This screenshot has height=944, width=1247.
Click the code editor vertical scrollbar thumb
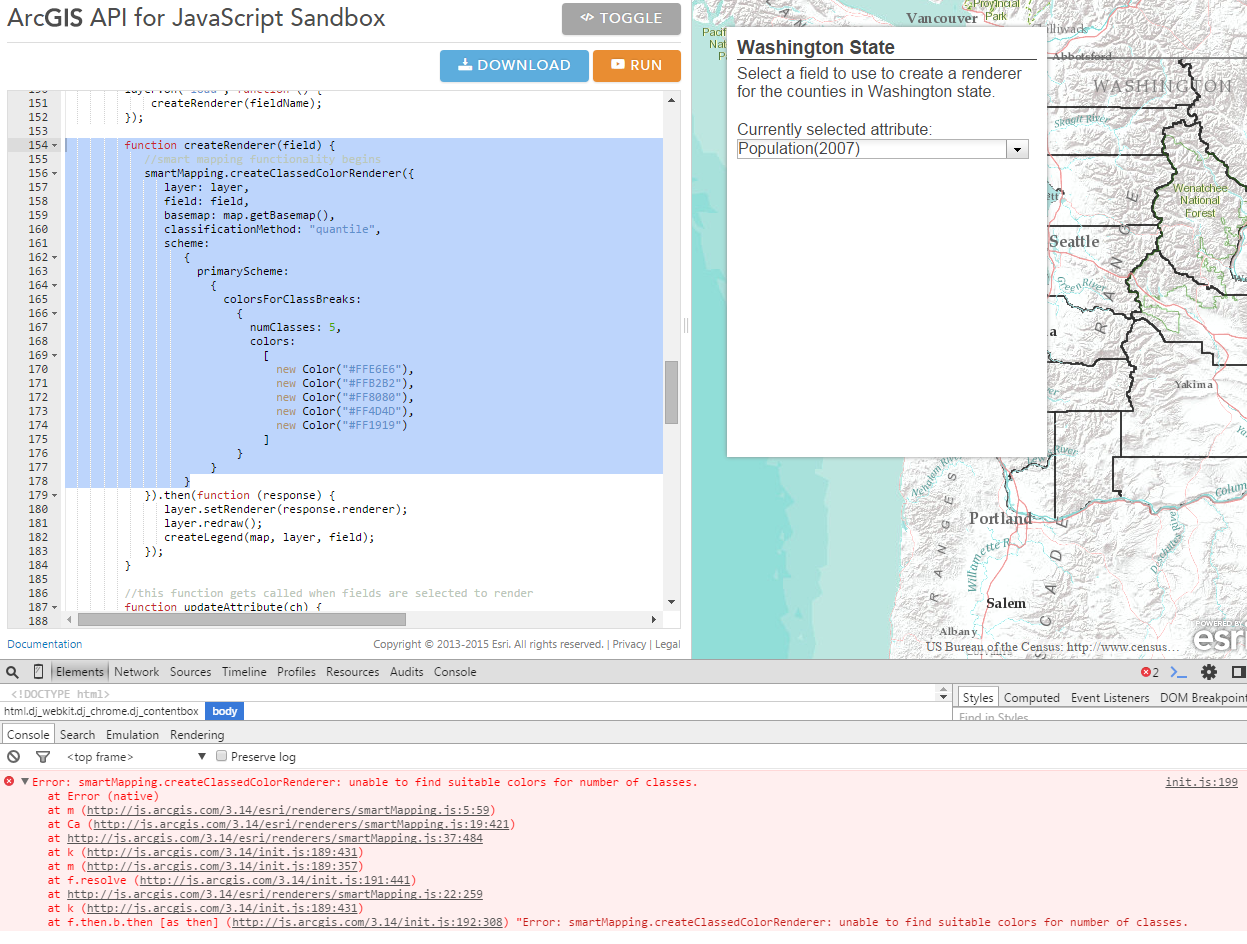pos(671,392)
